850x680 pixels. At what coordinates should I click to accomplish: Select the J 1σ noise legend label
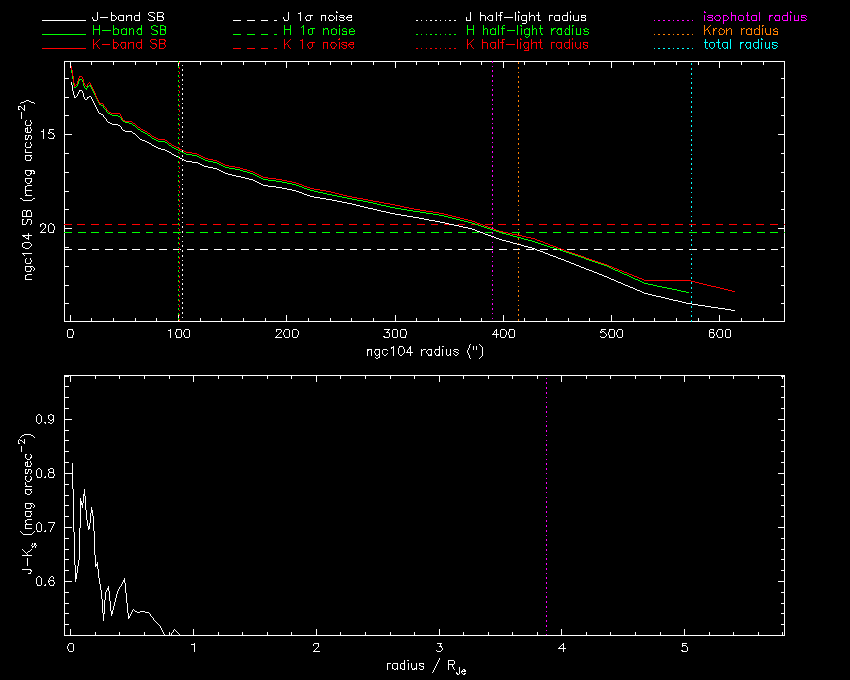click(x=320, y=18)
